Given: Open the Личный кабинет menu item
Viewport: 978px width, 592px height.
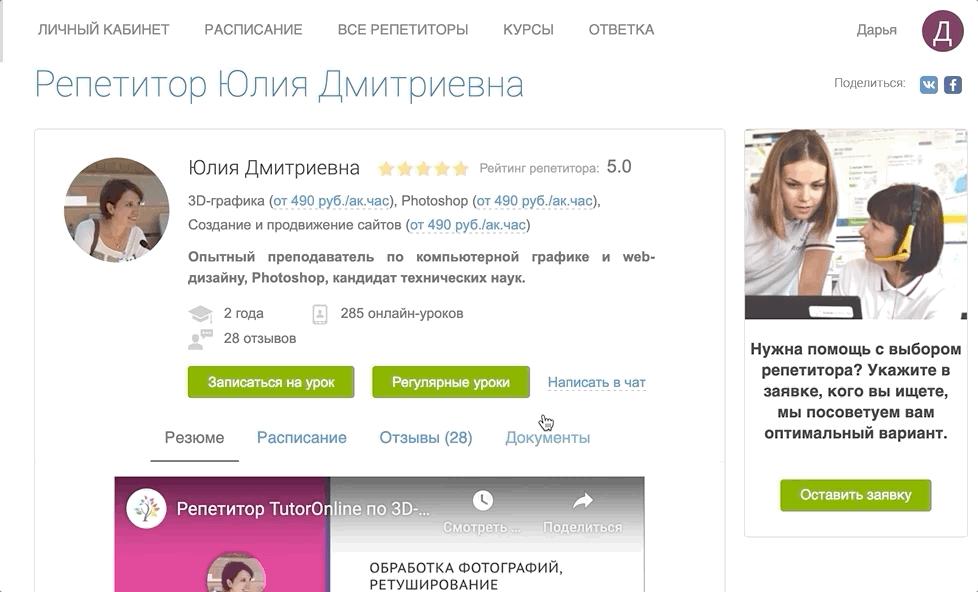Looking at the screenshot, I should click(x=104, y=29).
